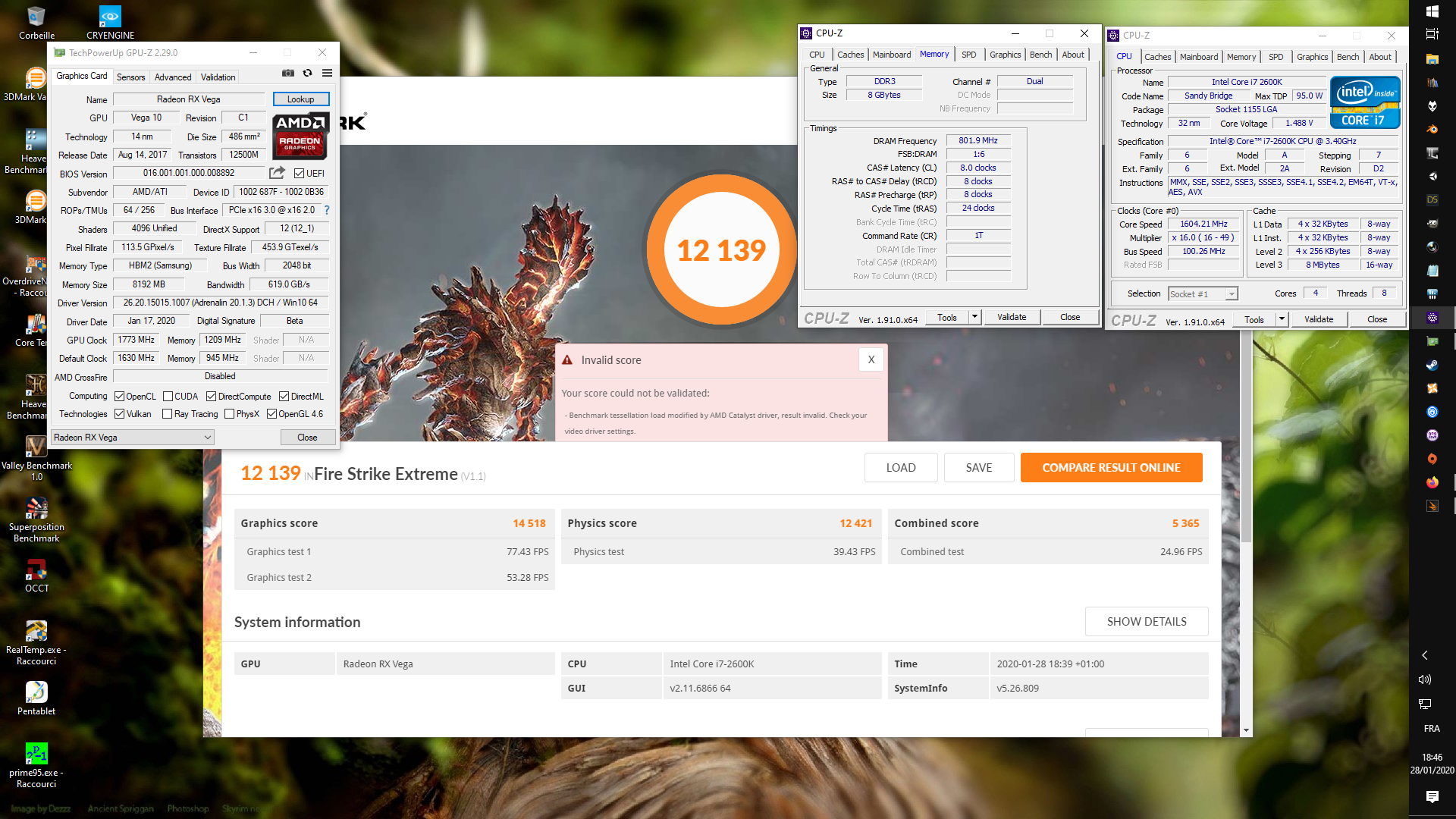The width and height of the screenshot is (1456, 819).
Task: Toggle the CUDA checkbox
Action: click(168, 397)
